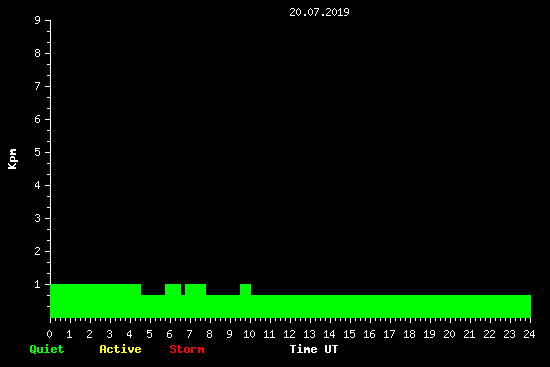The height and width of the screenshot is (367, 550).
Task: Click the Kp value 1 axis label
Action: [x=38, y=284]
